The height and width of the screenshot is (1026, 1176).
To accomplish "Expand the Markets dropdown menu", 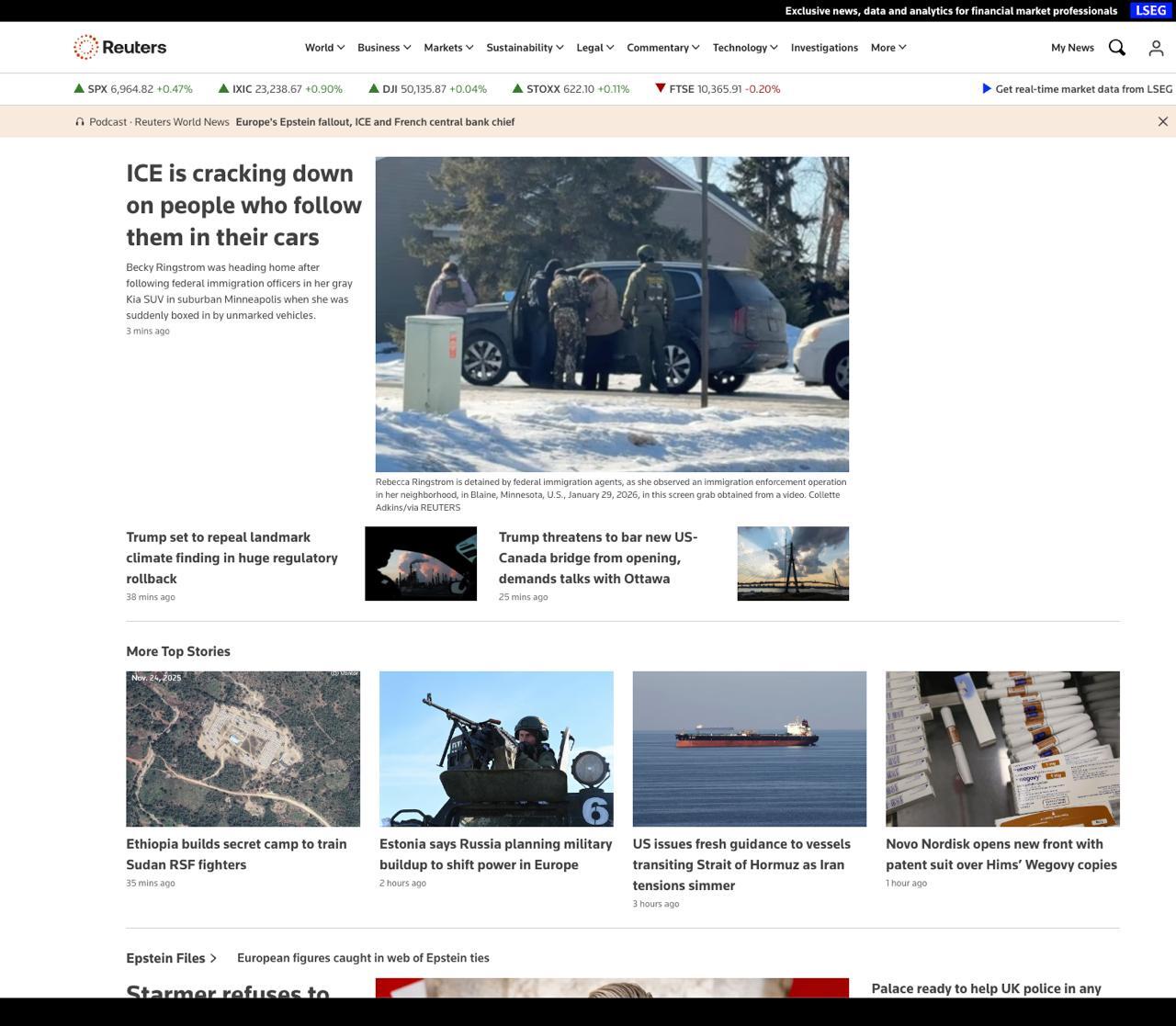I will coord(448,48).
